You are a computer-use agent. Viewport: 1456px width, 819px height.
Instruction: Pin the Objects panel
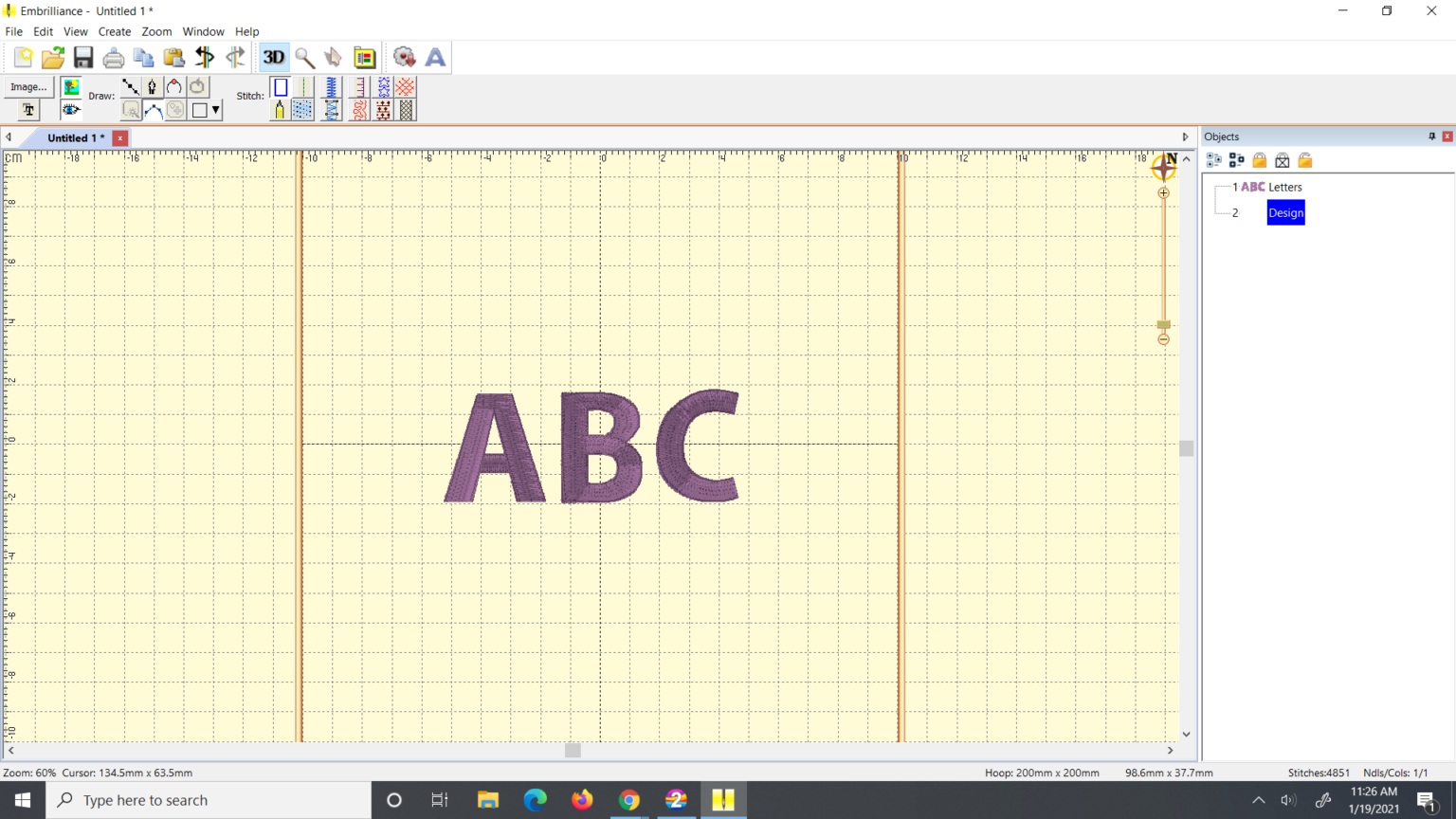pos(1431,136)
